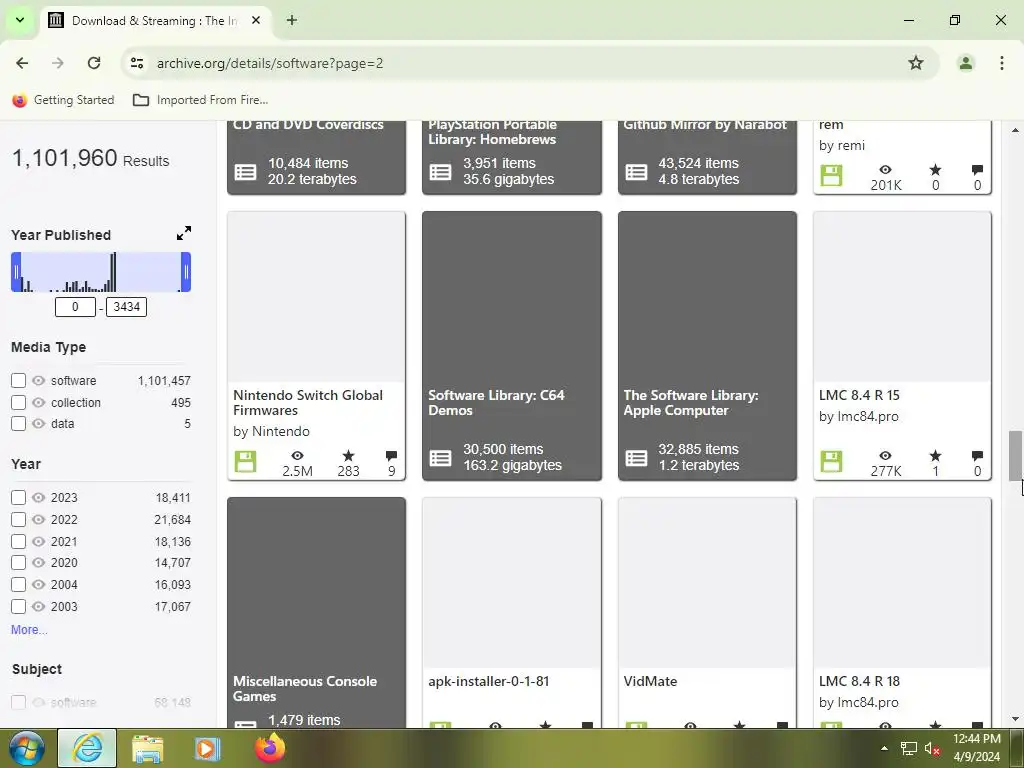The width and height of the screenshot is (1024, 768).
Task: Toggle the eye icon next to 2023
Action: (39, 498)
